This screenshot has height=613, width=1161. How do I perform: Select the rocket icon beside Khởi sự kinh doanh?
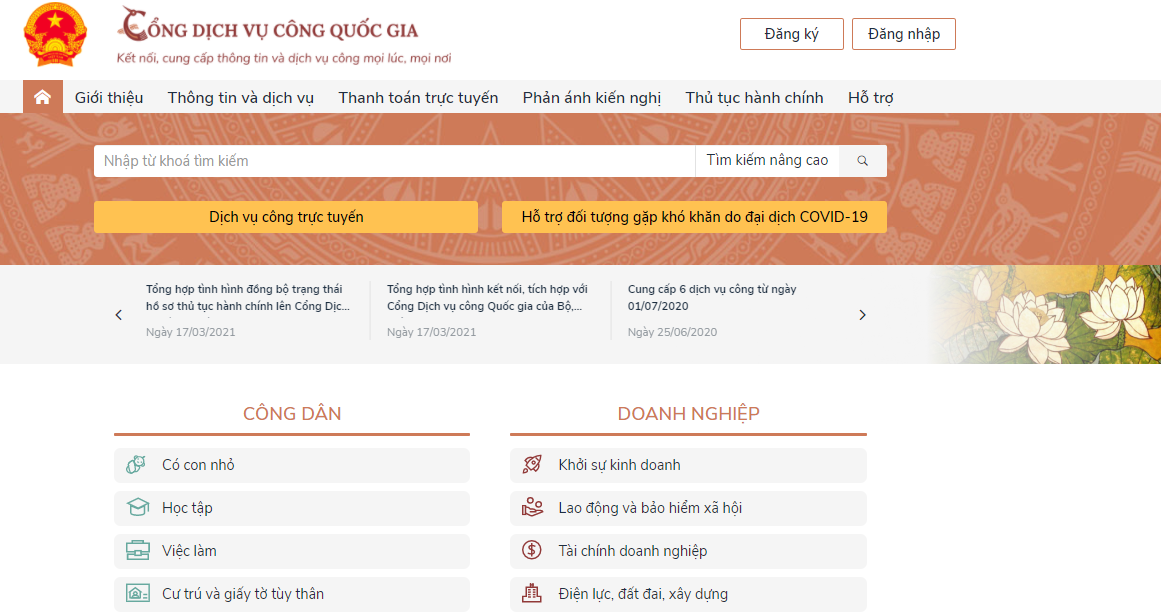[530, 464]
